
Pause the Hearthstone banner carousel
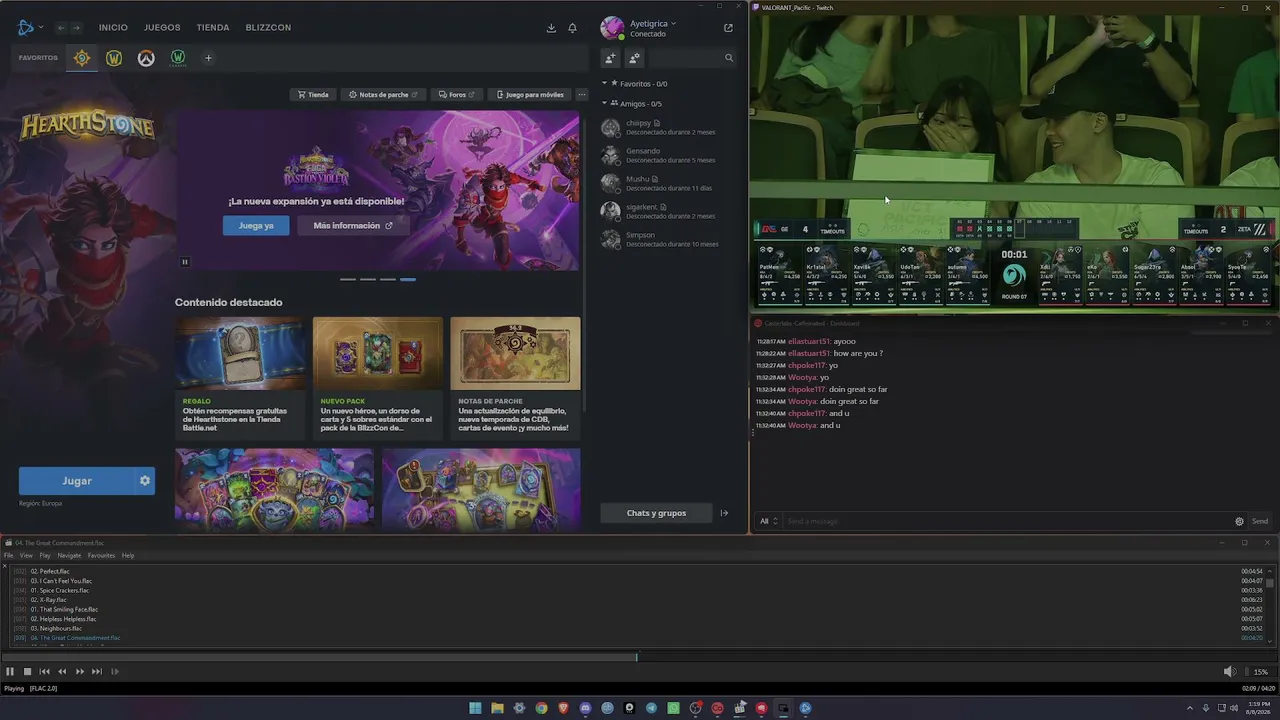pyautogui.click(x=185, y=262)
